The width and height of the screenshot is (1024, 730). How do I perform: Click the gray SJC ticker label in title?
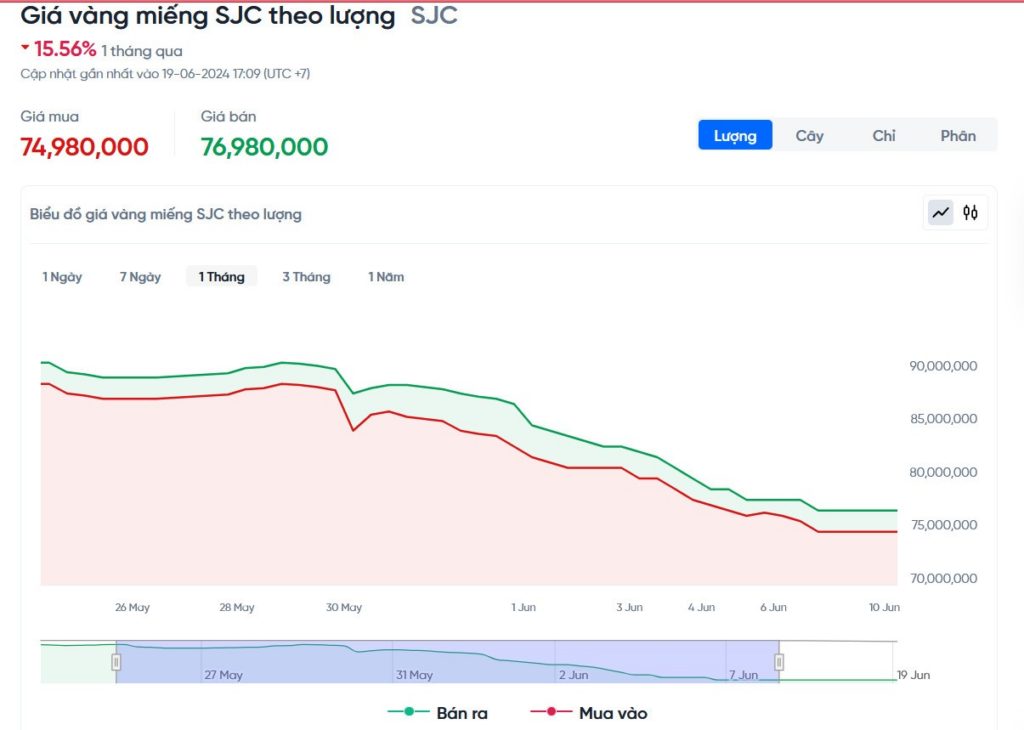(x=434, y=17)
